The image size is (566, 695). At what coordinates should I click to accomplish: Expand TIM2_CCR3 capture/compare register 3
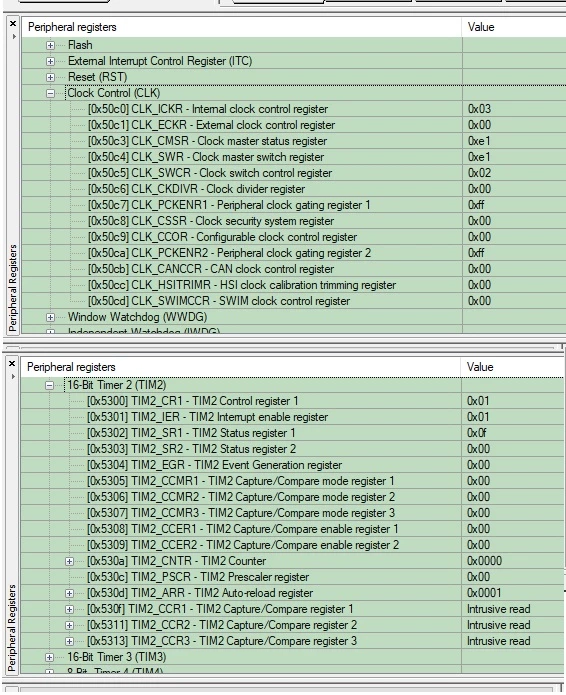(69, 641)
